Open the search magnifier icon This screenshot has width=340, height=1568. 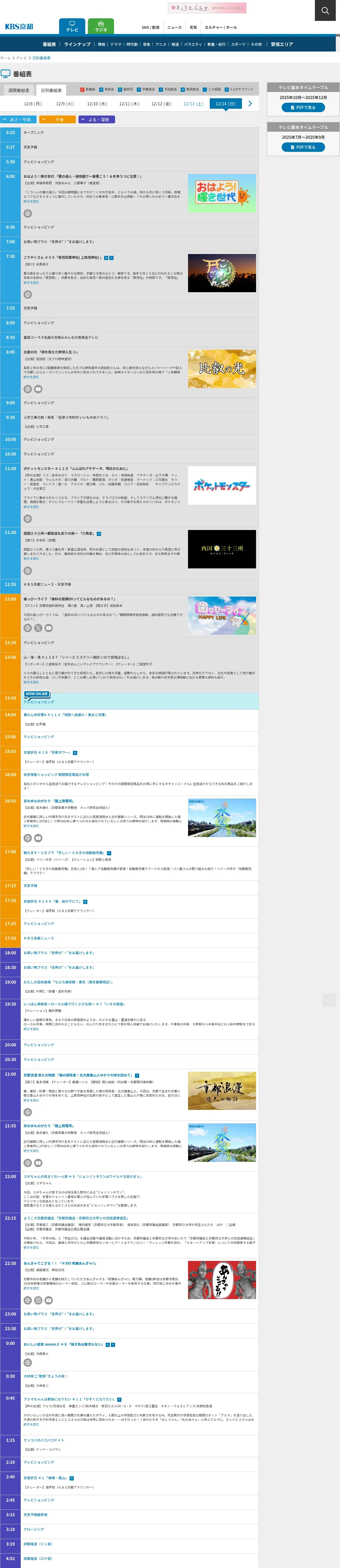pyautogui.click(x=325, y=10)
